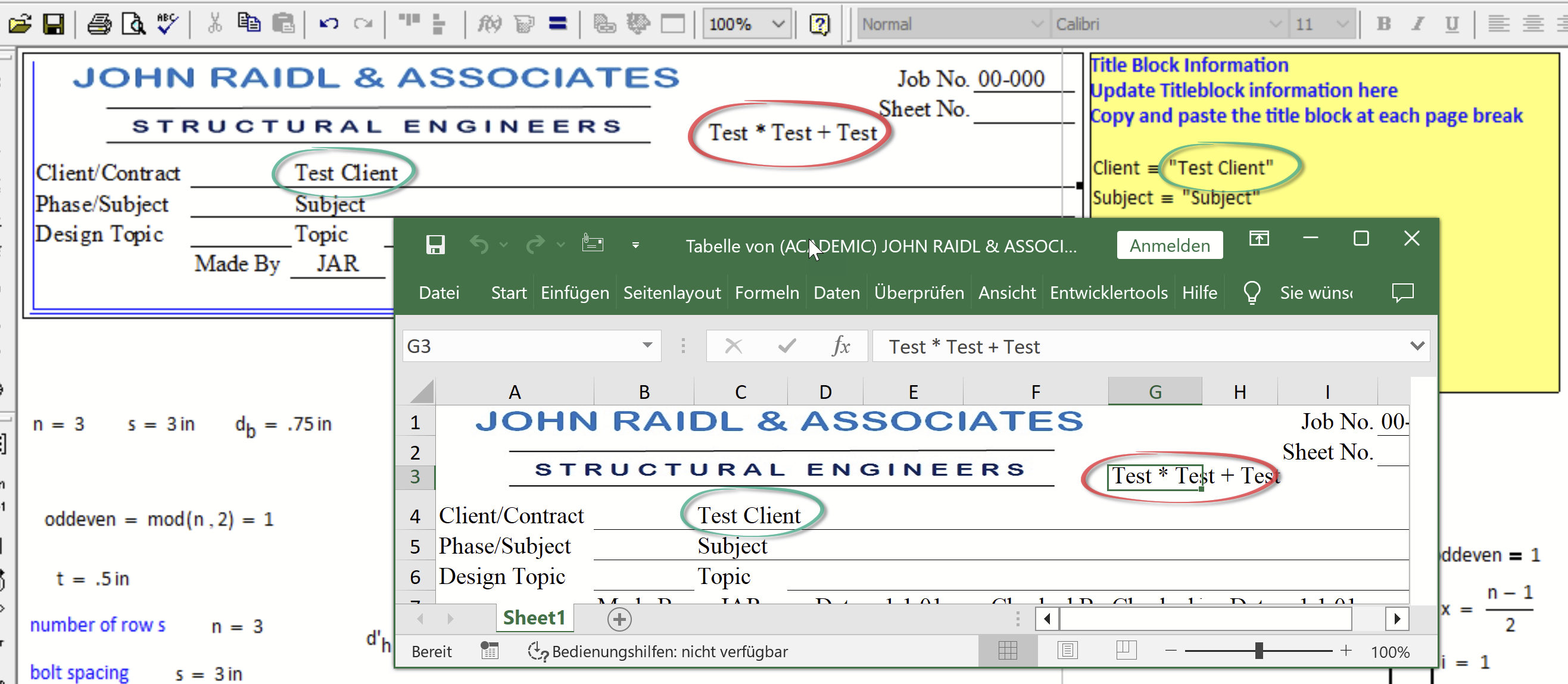Viewport: 1568px width, 684px height.
Task: Click the Mathcad help question mark icon
Action: (x=819, y=24)
